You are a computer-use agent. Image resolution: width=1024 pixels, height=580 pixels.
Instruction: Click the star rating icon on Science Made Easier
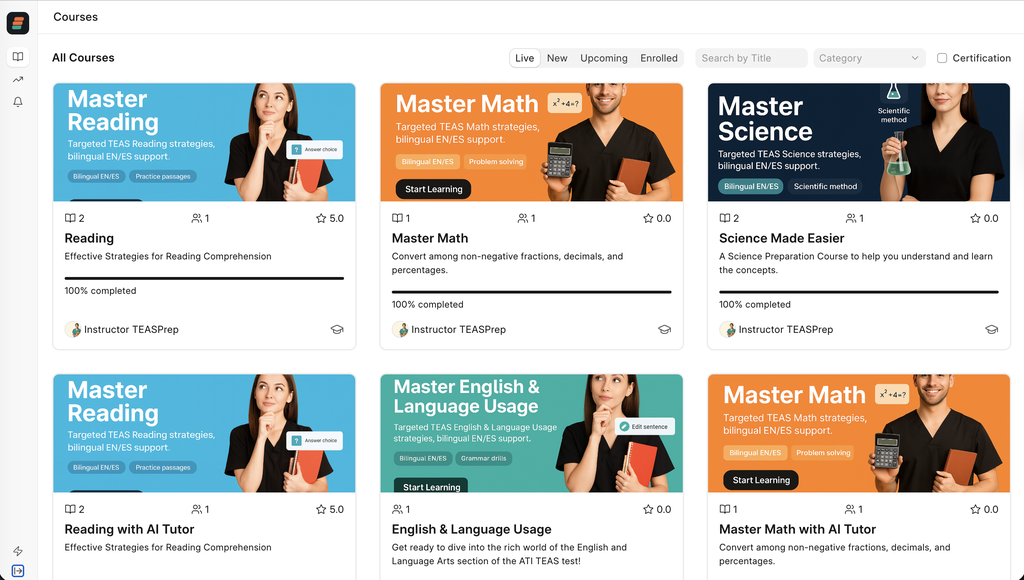click(975, 218)
